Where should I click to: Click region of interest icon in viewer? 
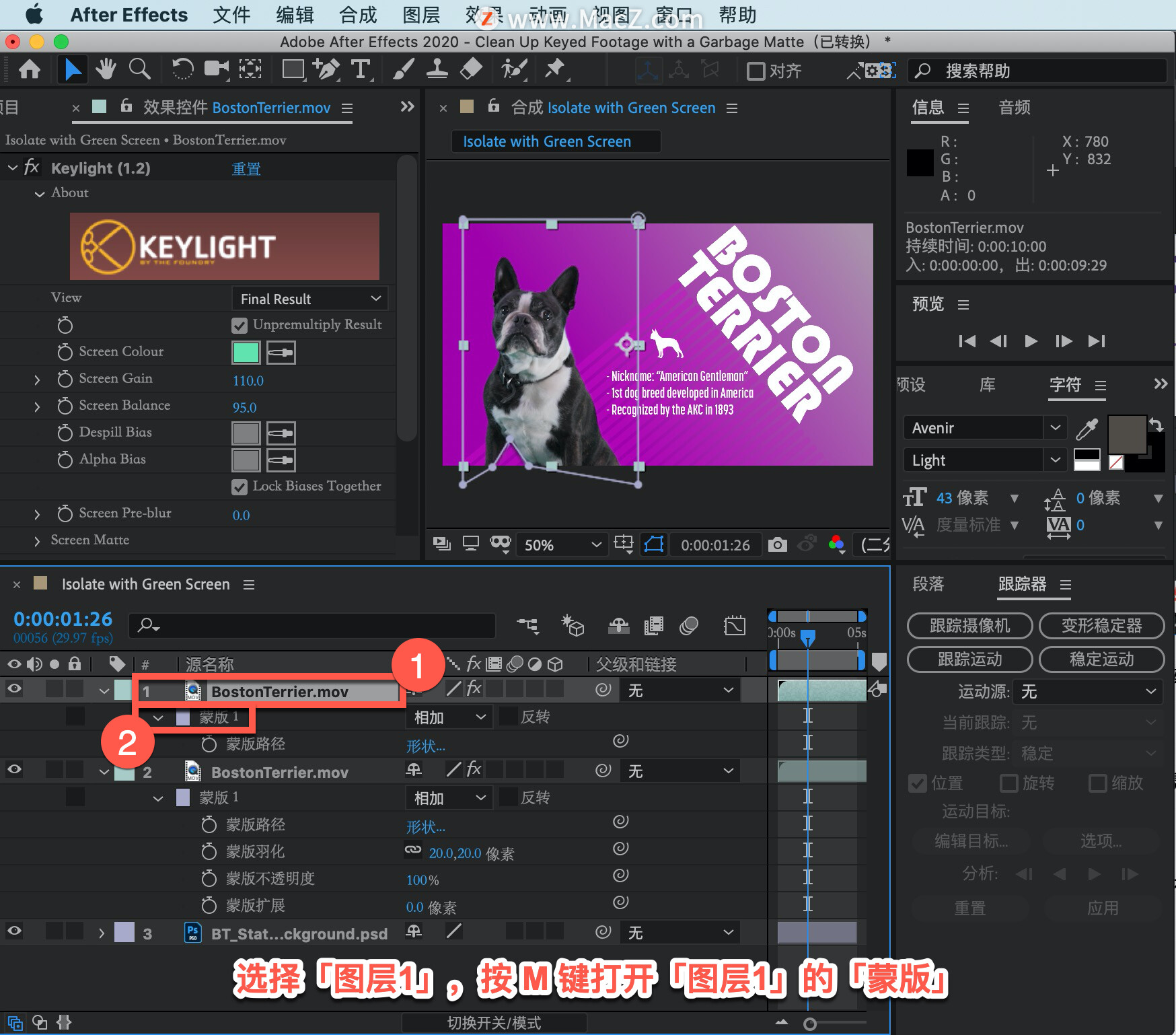(624, 544)
